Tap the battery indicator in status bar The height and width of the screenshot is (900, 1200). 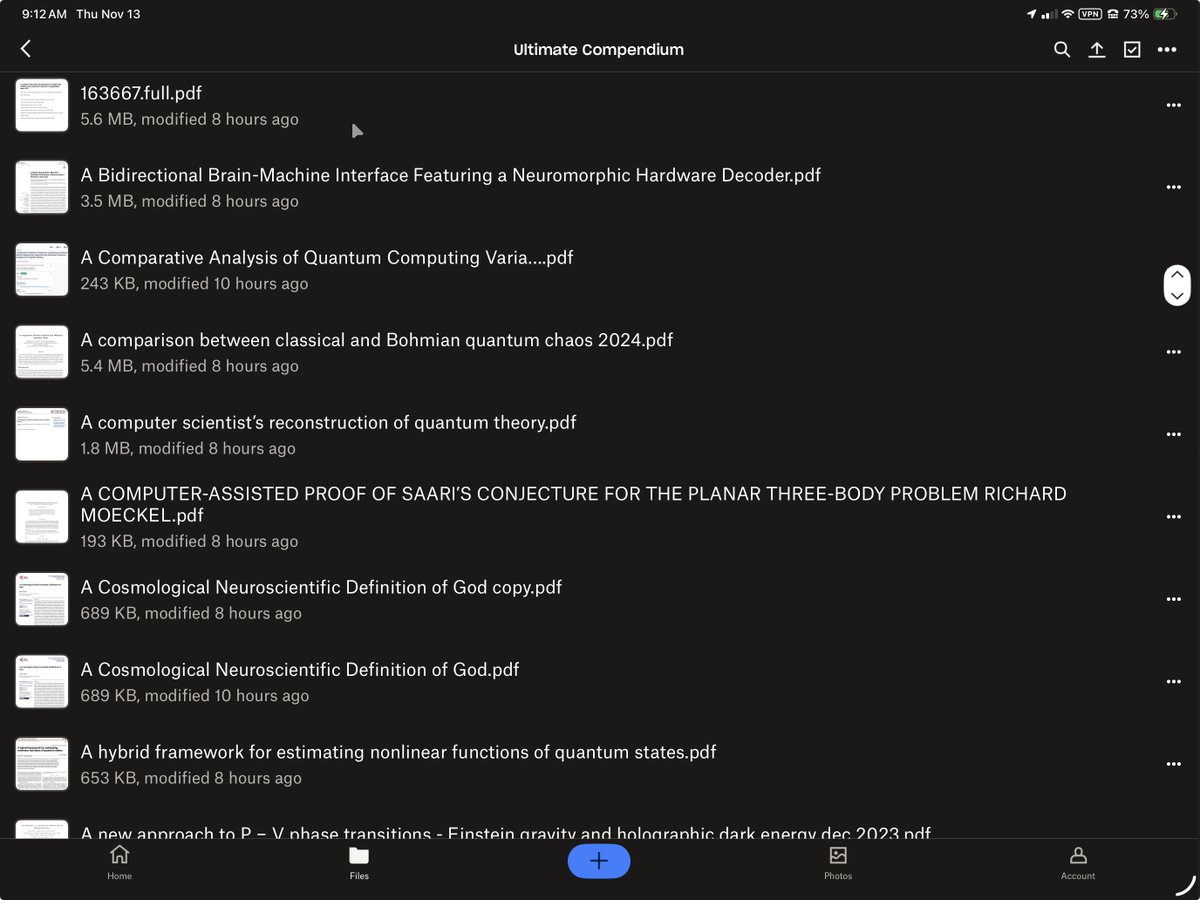click(1165, 14)
